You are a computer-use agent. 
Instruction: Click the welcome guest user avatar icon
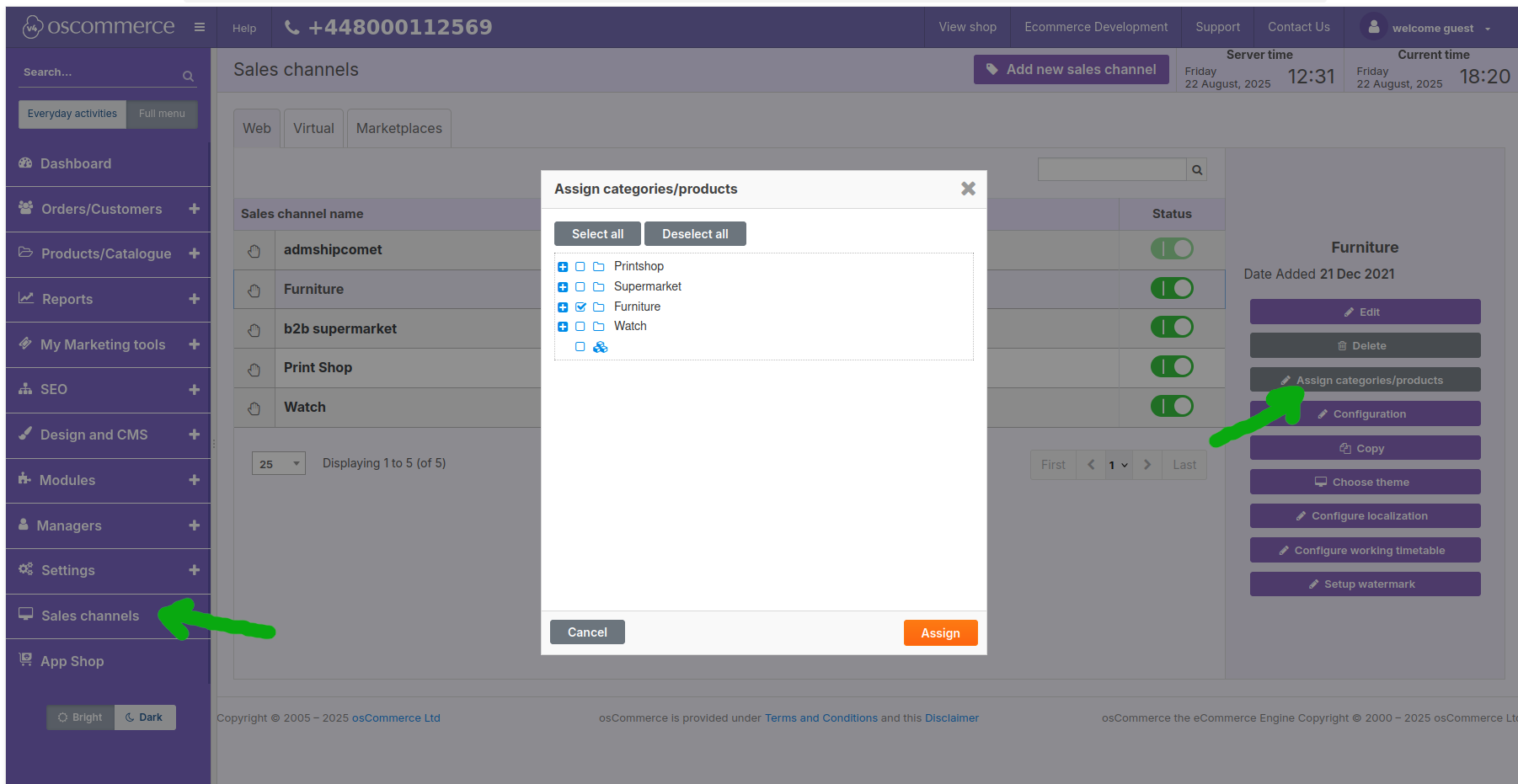tap(1373, 27)
